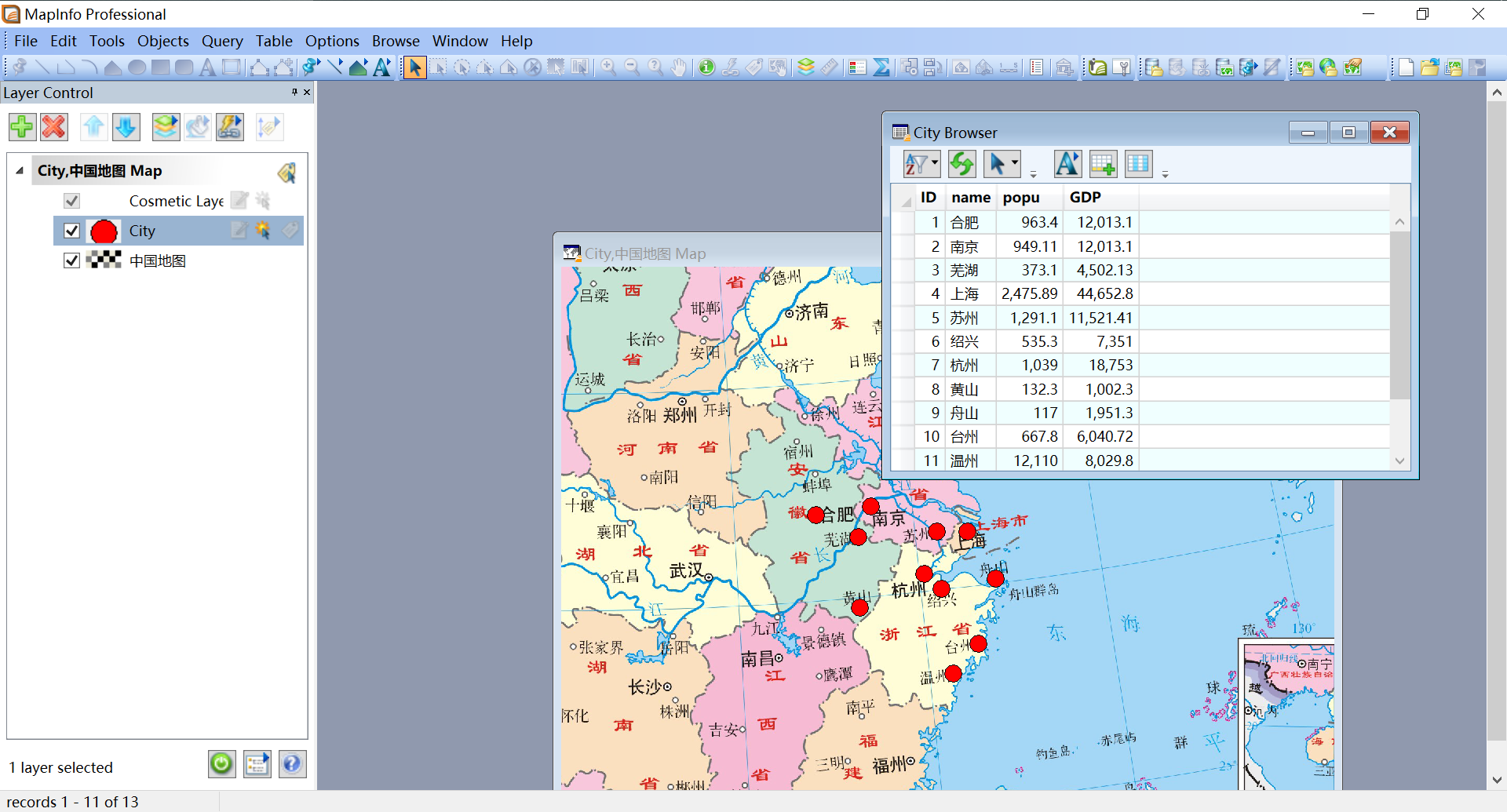Click the GDP column header
The height and width of the screenshot is (812, 1507).
click(x=1085, y=198)
